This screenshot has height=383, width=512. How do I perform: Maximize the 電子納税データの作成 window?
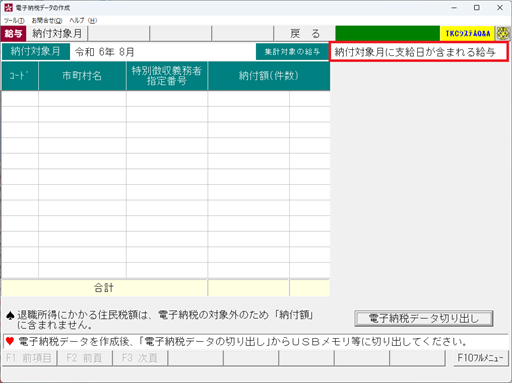pos(477,8)
